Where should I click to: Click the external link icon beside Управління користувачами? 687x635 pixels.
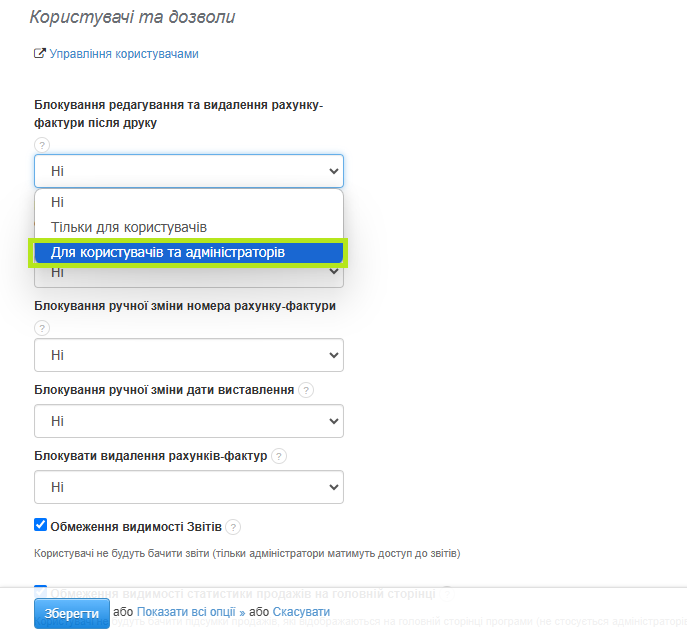coord(40,54)
